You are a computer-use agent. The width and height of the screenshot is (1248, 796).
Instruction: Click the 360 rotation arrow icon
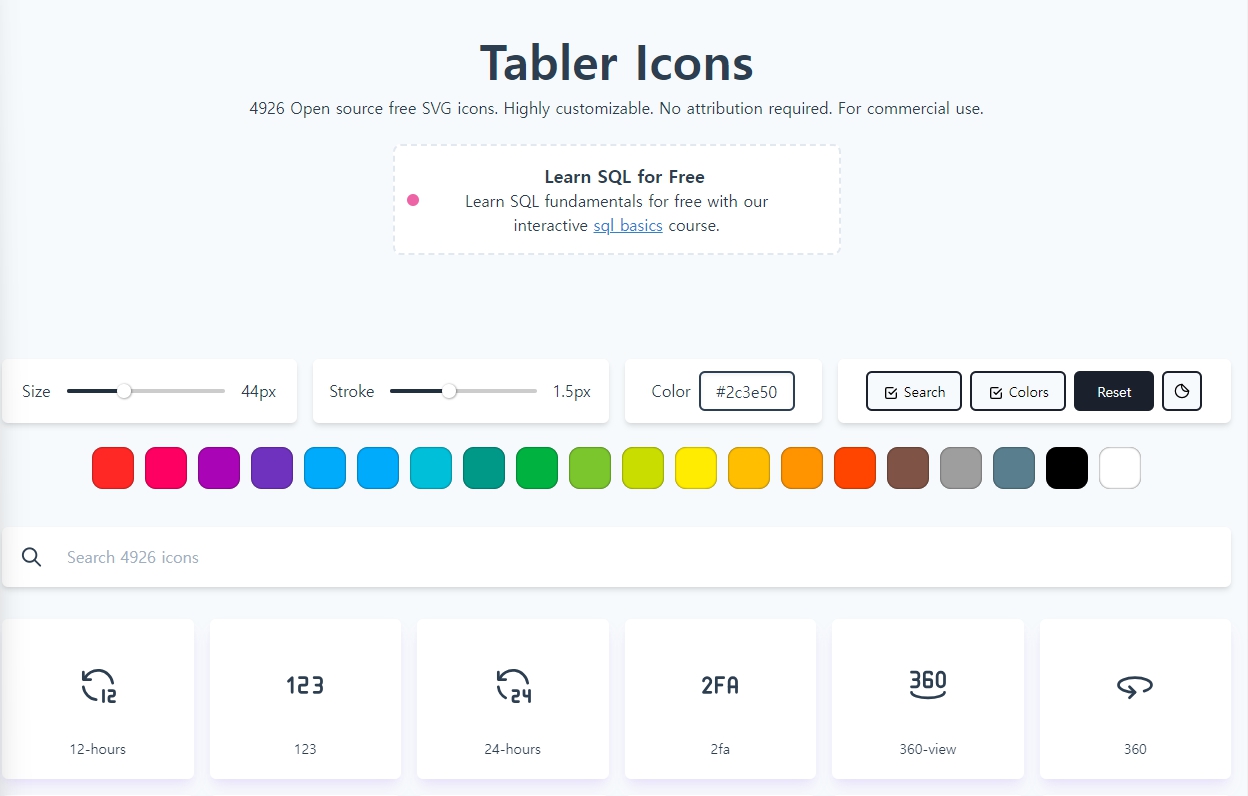click(x=1135, y=686)
